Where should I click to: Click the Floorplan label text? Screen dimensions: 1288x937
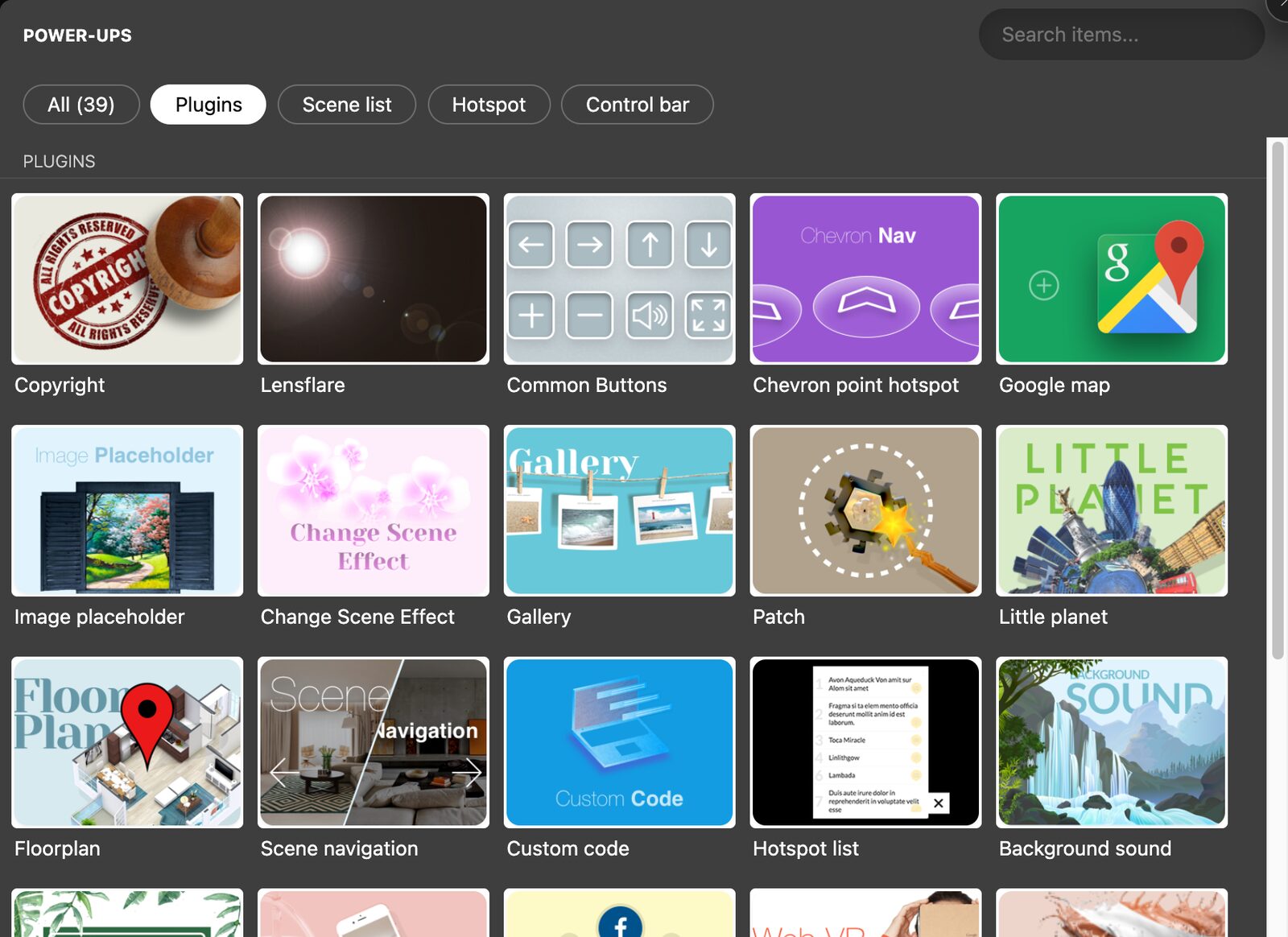(57, 848)
